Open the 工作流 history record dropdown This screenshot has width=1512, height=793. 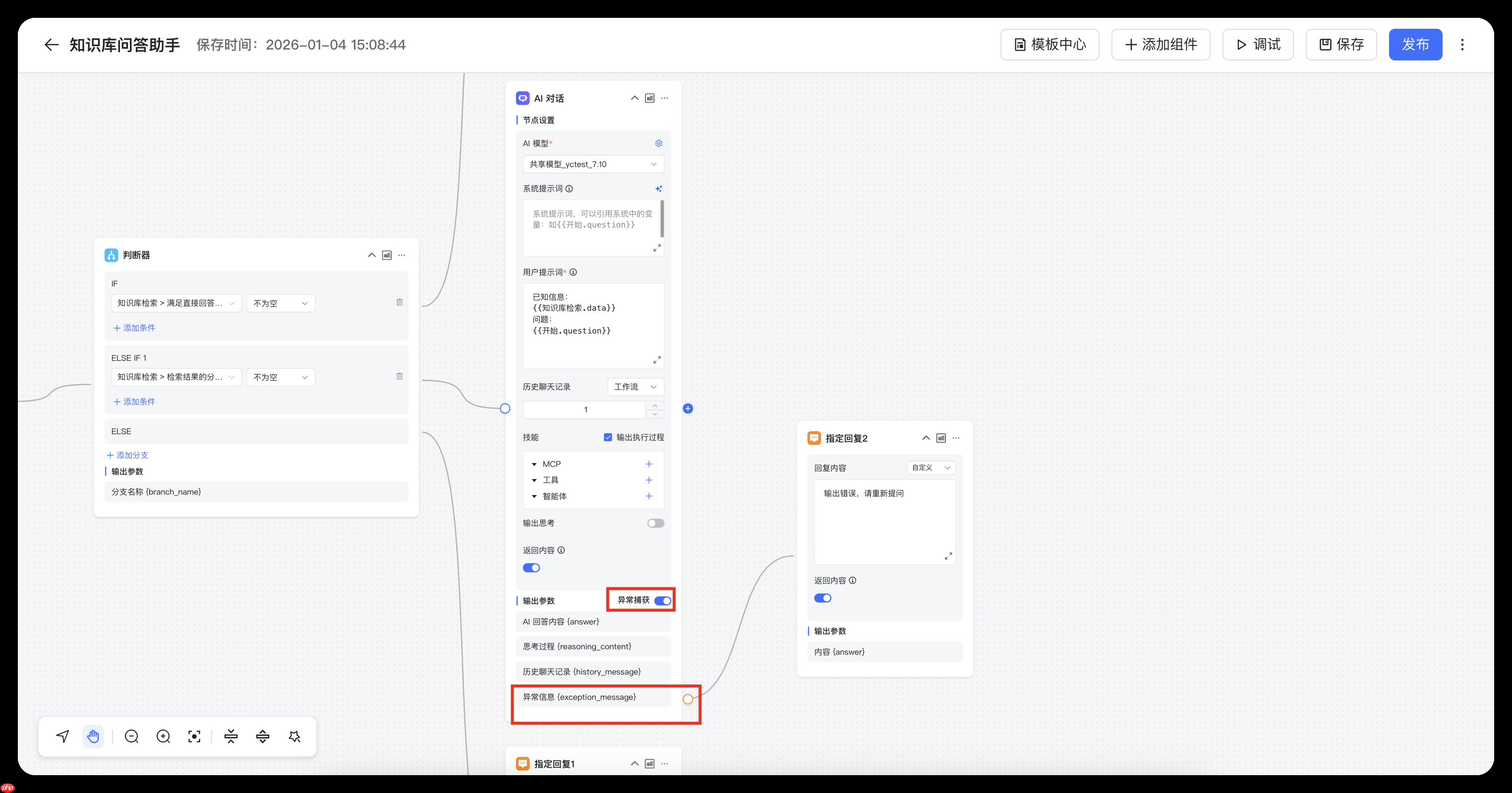(635, 387)
